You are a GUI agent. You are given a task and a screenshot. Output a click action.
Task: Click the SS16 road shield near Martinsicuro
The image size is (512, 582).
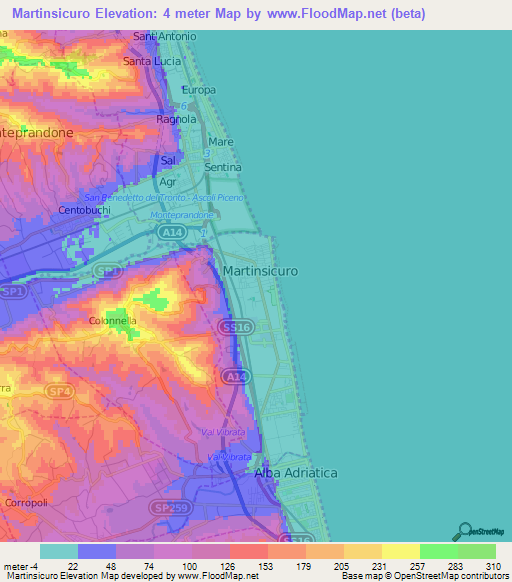[236, 327]
